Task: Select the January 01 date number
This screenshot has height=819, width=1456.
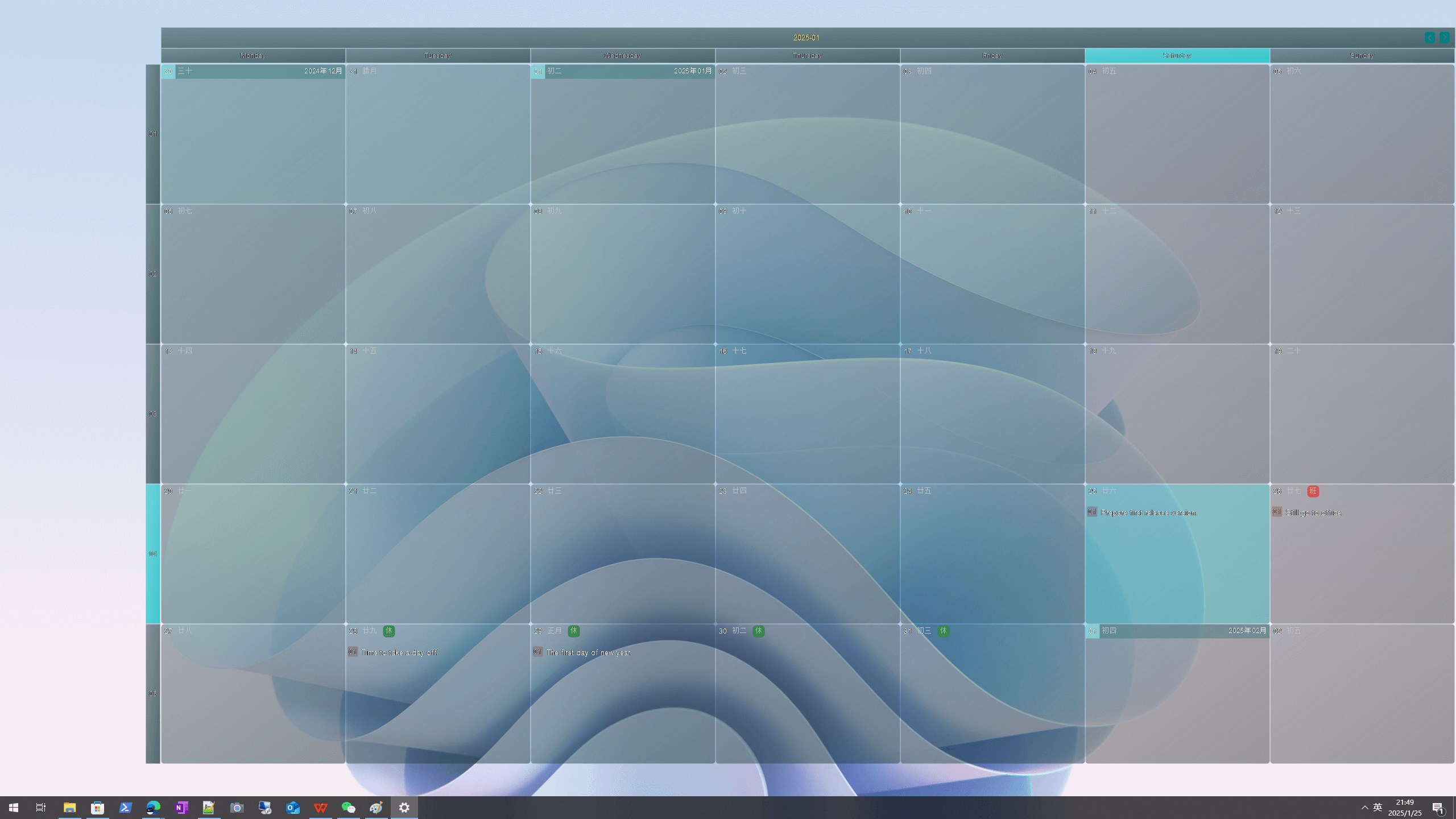Action: click(537, 72)
